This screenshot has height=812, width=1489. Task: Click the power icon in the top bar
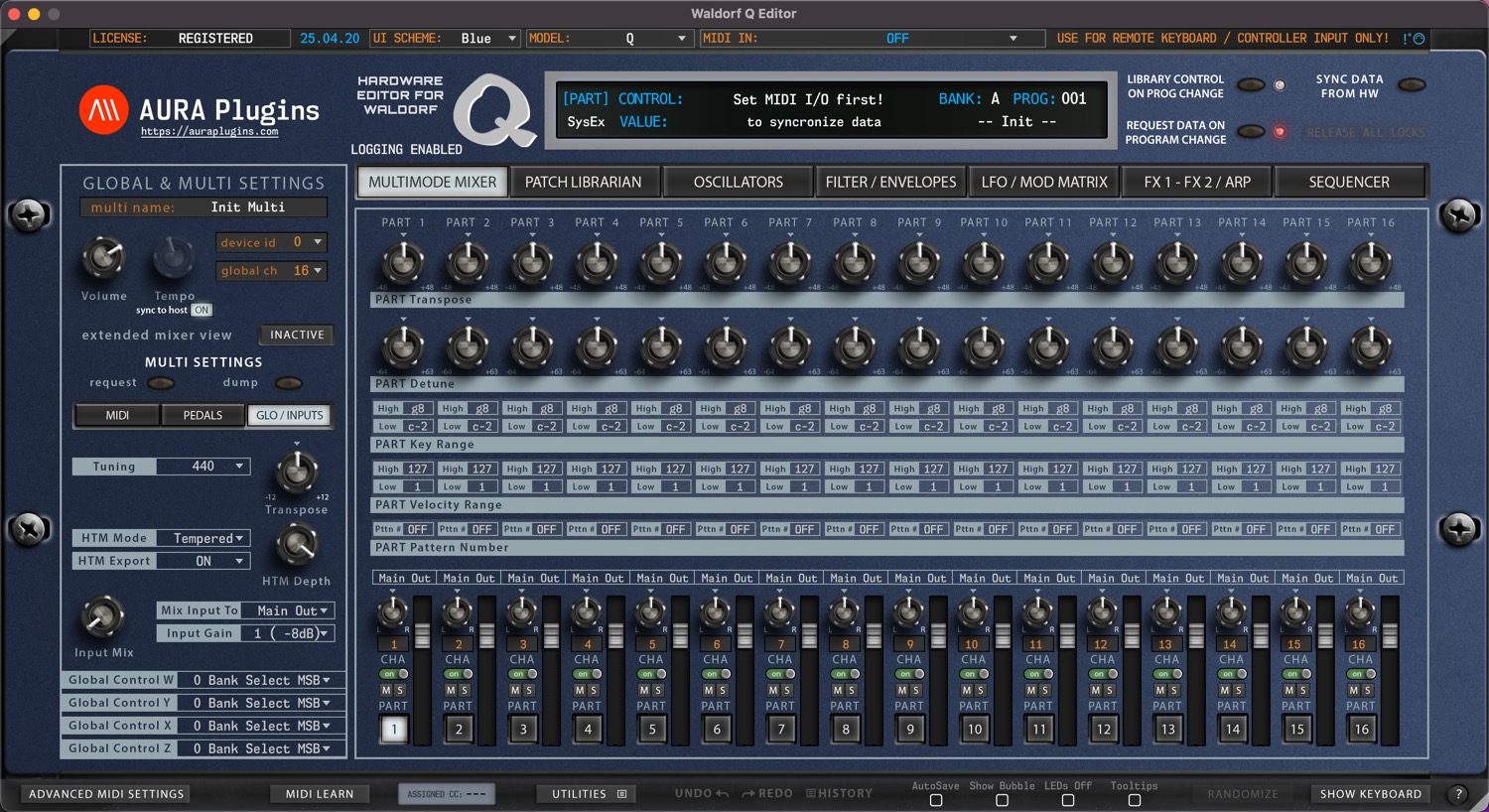coord(1419,39)
